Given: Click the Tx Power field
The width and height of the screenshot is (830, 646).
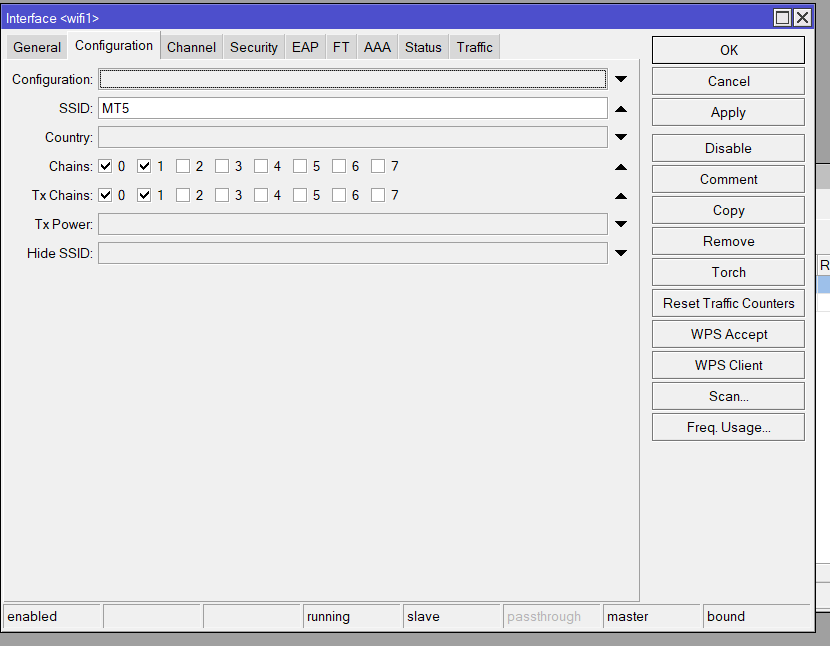Looking at the screenshot, I should (x=353, y=224).
